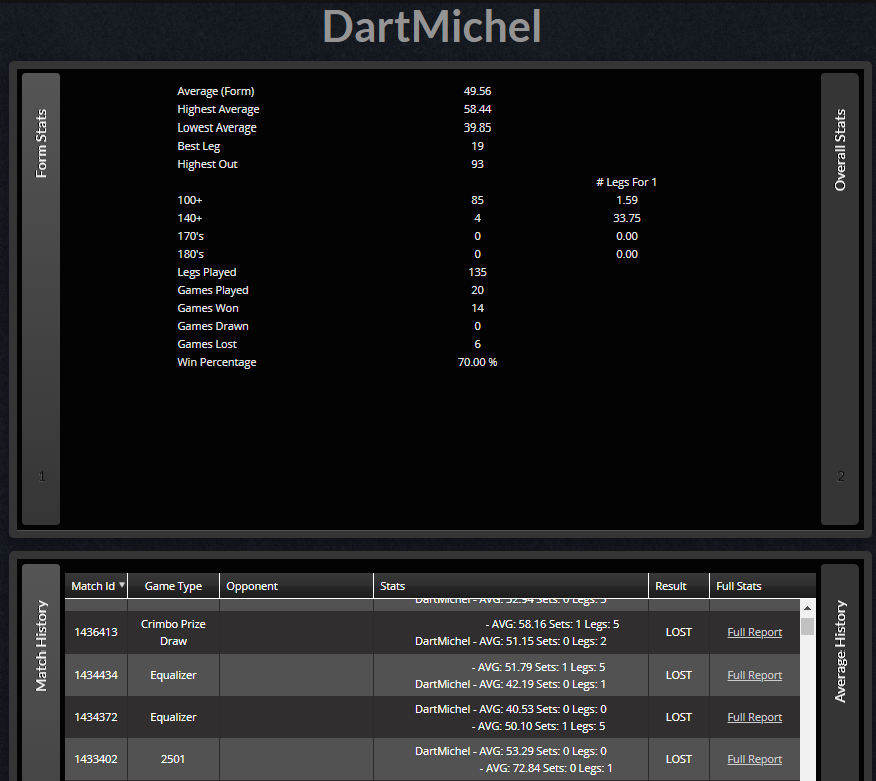876x781 pixels.
Task: Click the Full Stats column header
Action: click(739, 586)
